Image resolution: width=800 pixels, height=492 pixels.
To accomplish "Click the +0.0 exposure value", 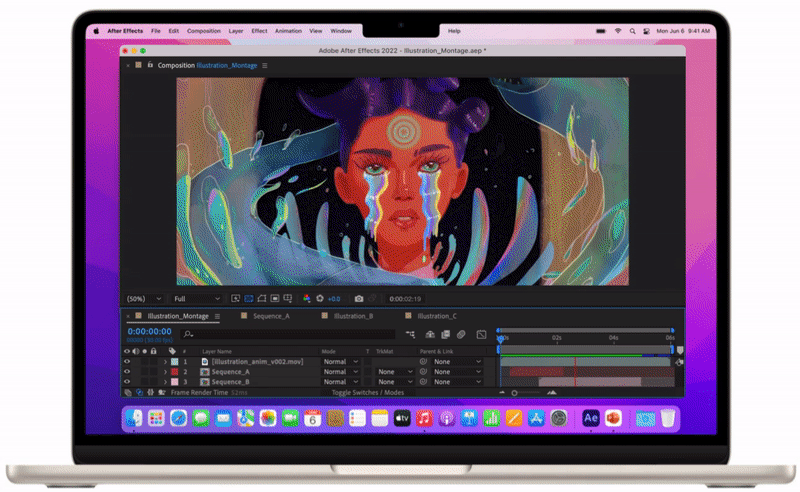I will tap(334, 299).
